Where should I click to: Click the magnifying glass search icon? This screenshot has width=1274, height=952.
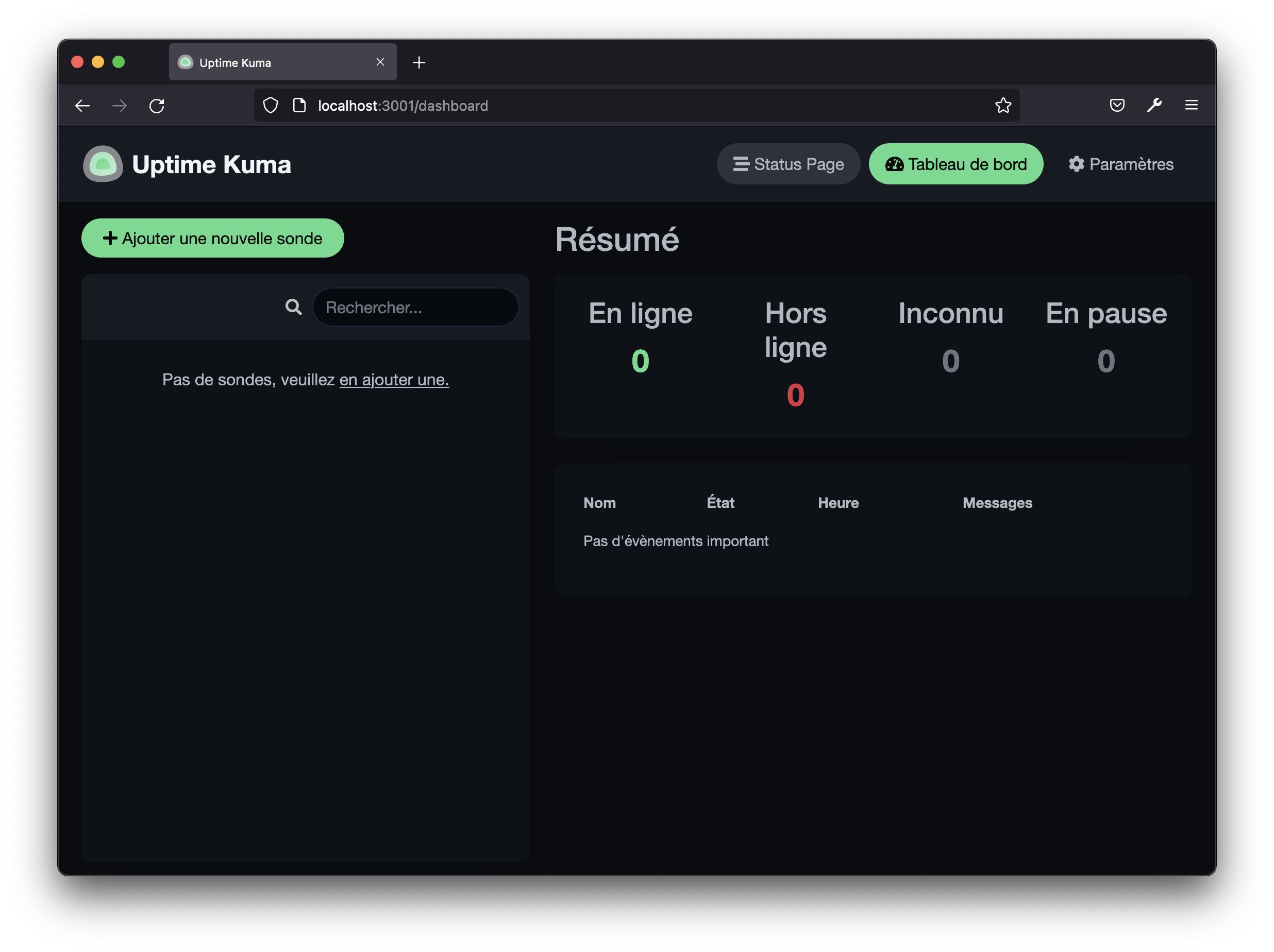[x=294, y=308]
